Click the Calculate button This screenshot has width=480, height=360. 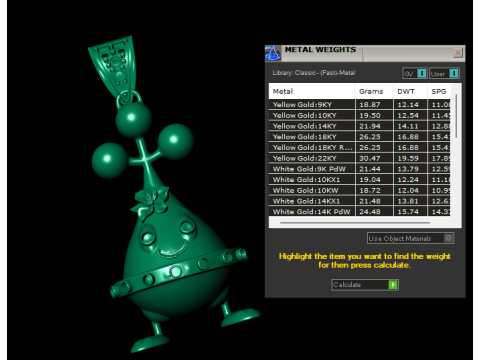(365, 285)
